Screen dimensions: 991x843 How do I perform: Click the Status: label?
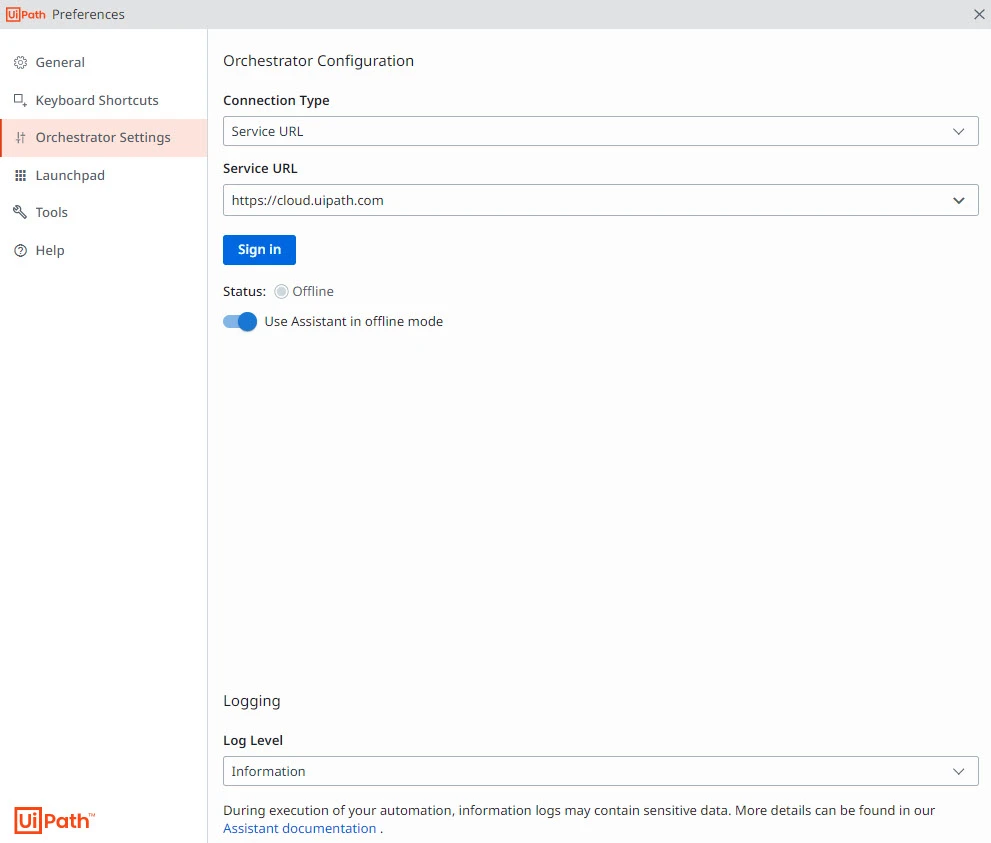point(245,291)
